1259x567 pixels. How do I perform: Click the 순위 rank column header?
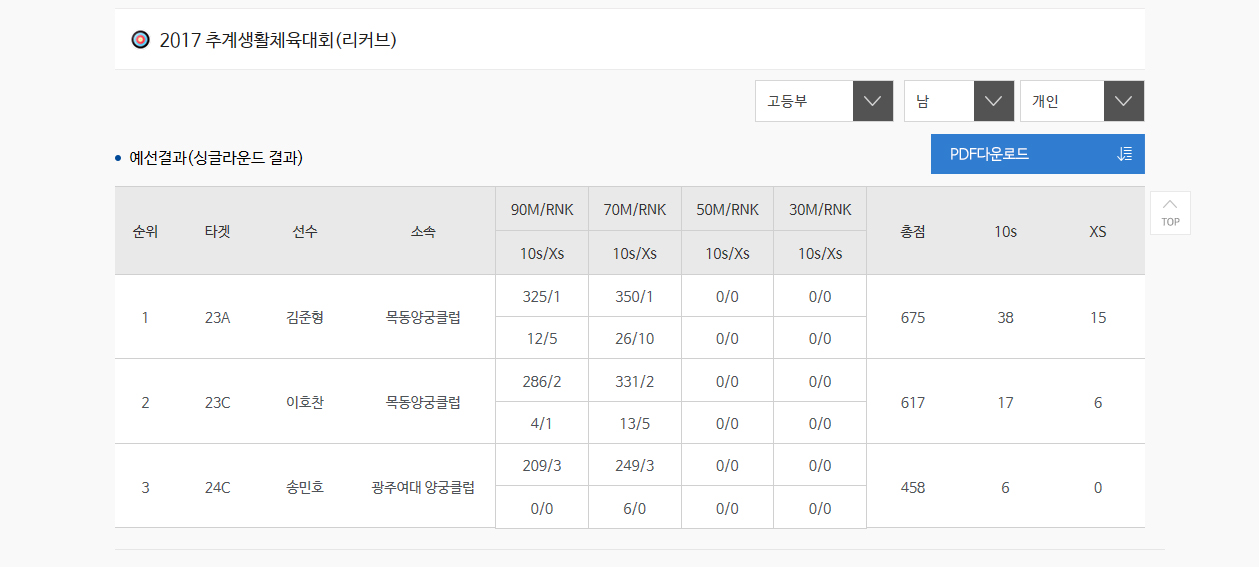145,231
